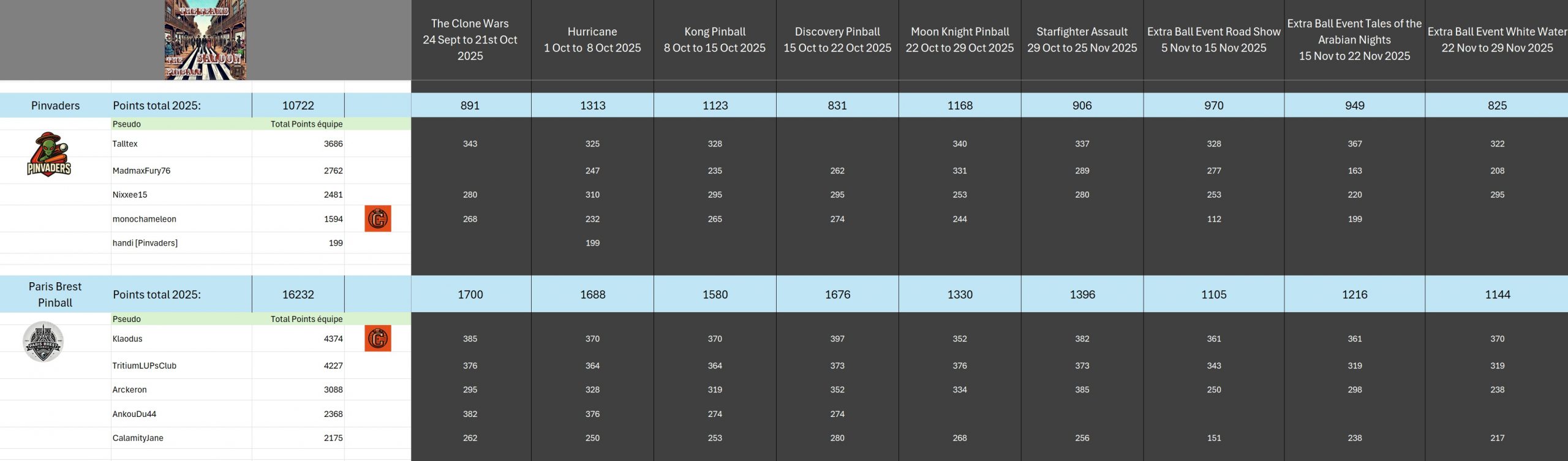Select The Clone Wars column header

point(470,40)
